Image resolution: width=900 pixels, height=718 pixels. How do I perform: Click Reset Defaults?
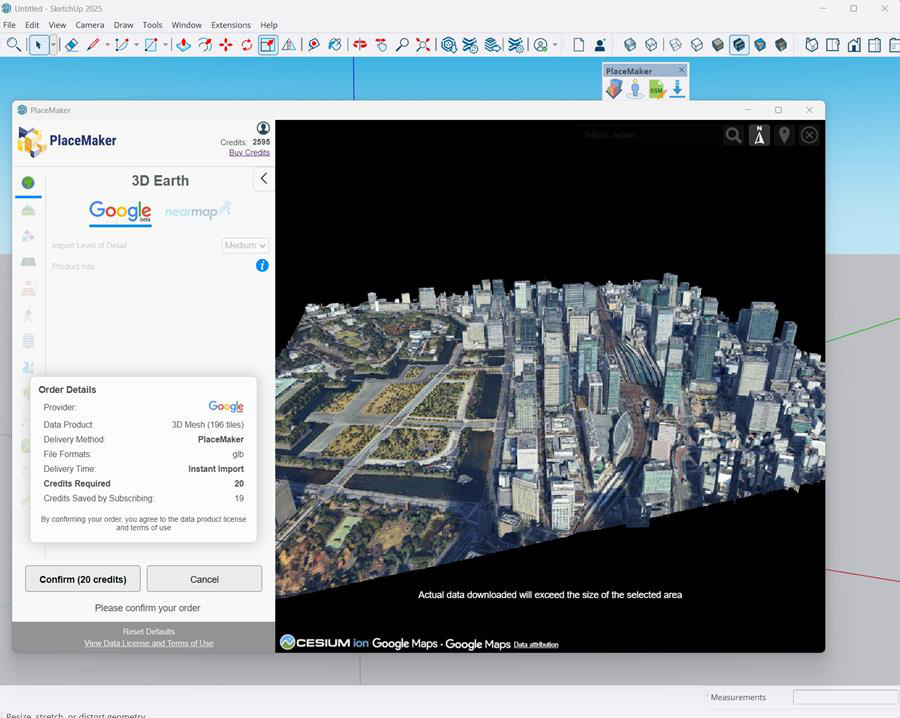pos(149,631)
